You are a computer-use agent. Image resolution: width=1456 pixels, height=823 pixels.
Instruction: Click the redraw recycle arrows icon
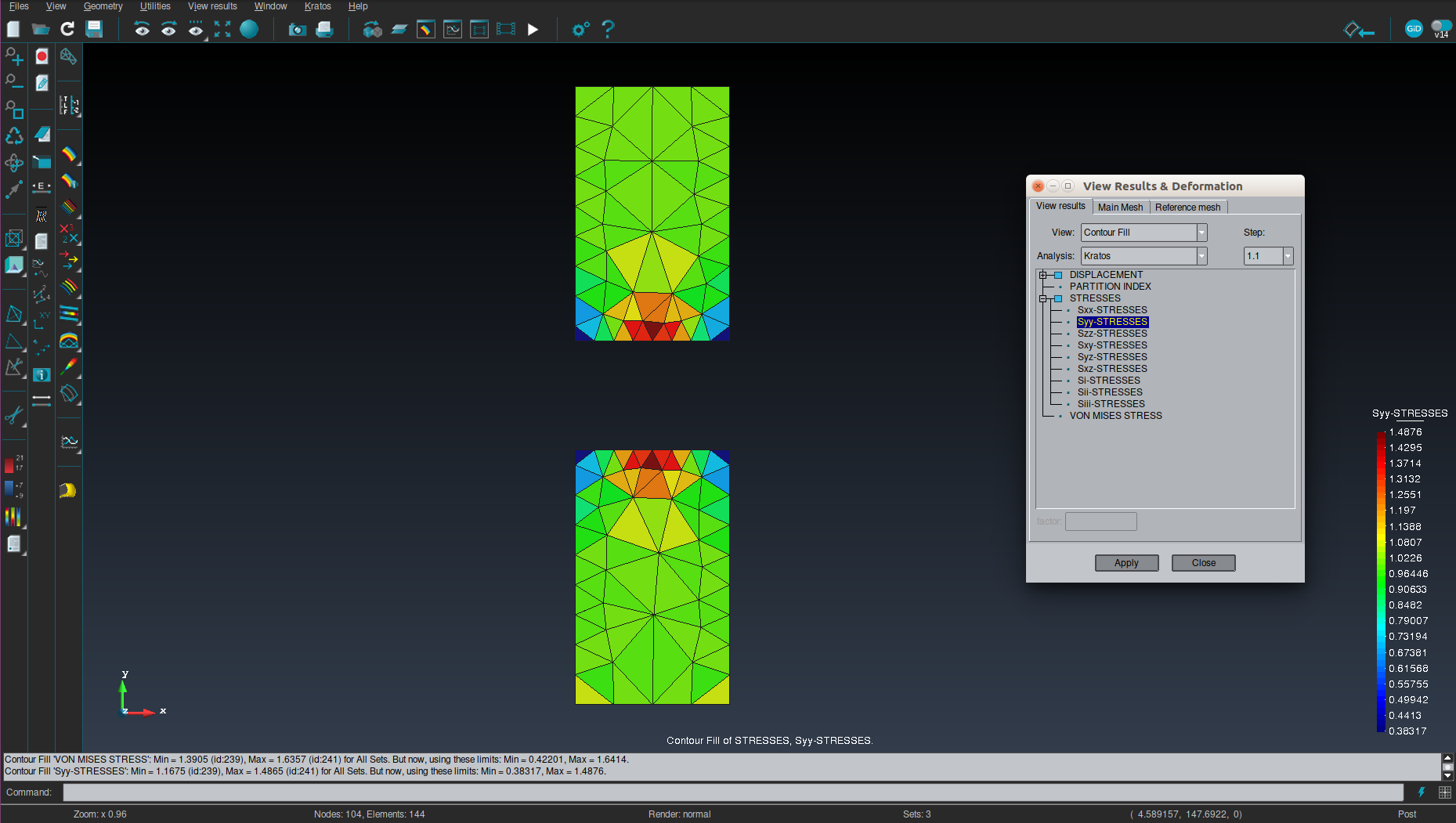pyautogui.click(x=14, y=135)
